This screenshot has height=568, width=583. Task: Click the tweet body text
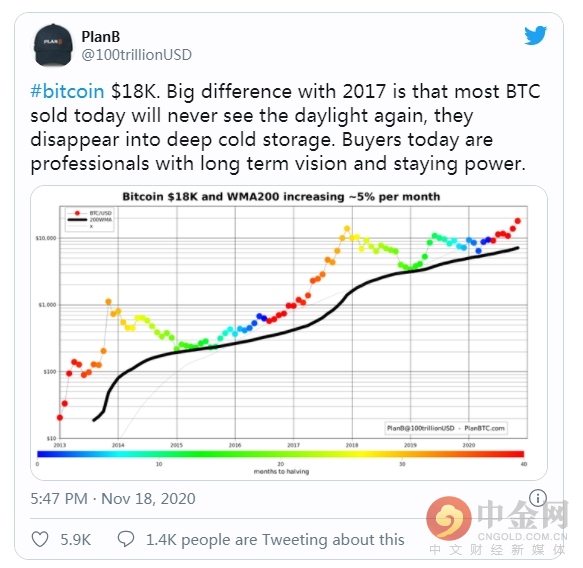pos(285,128)
